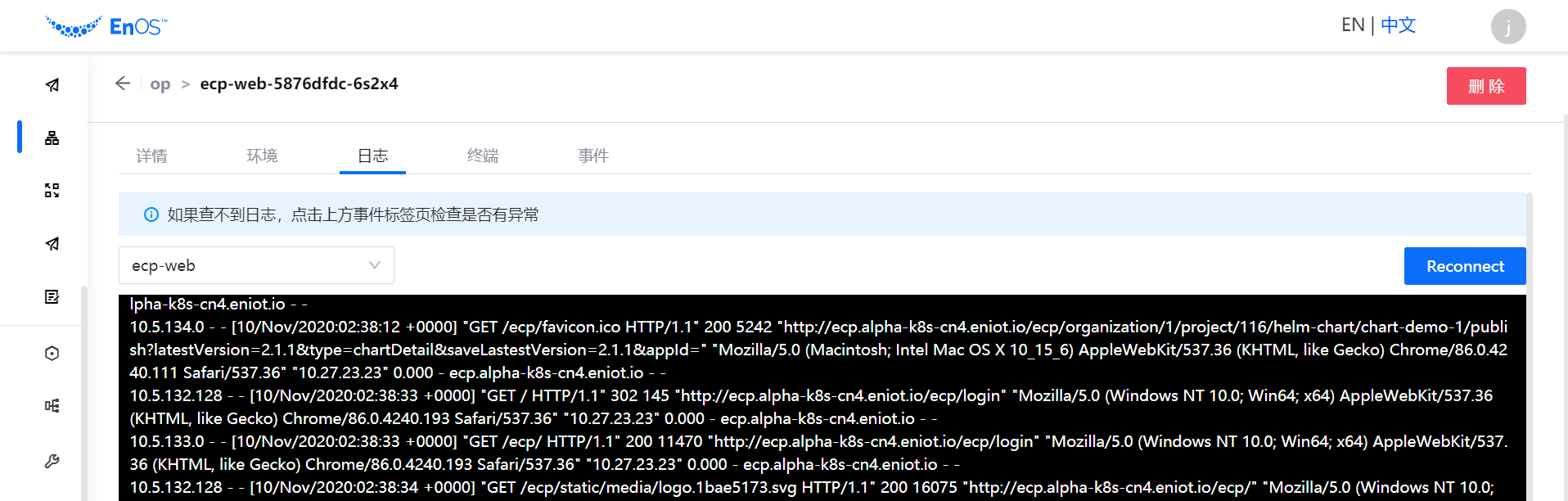Click the info icon in the blue notice
This screenshot has height=501, width=1568.
(x=151, y=214)
